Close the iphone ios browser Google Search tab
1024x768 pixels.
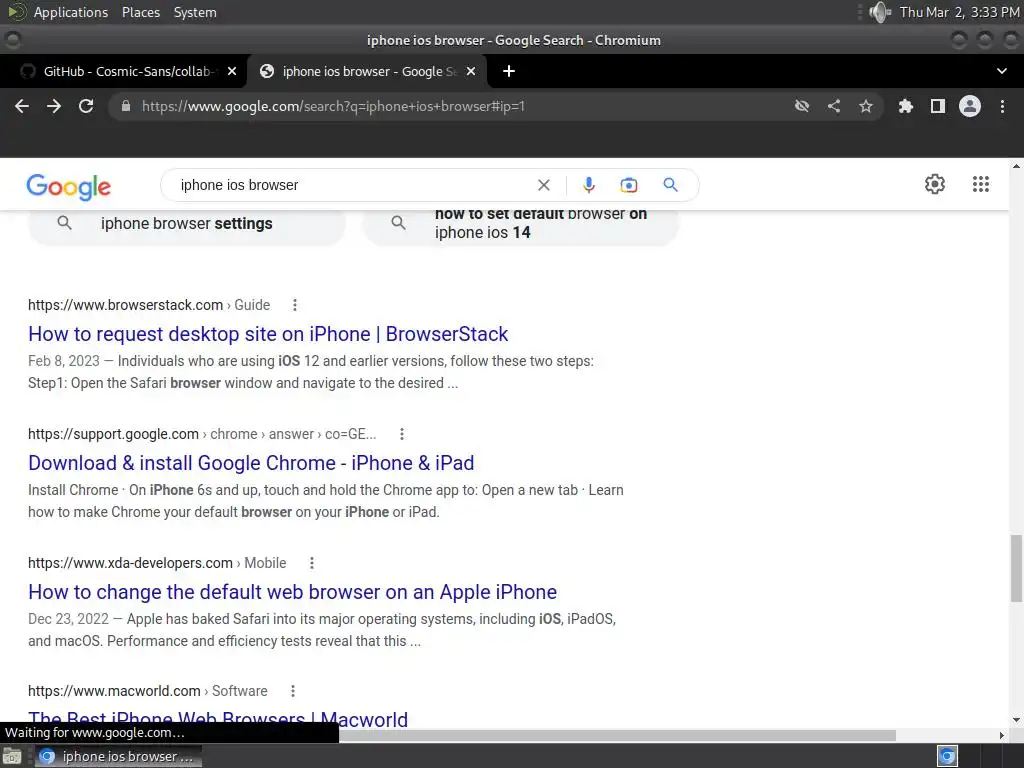471,71
